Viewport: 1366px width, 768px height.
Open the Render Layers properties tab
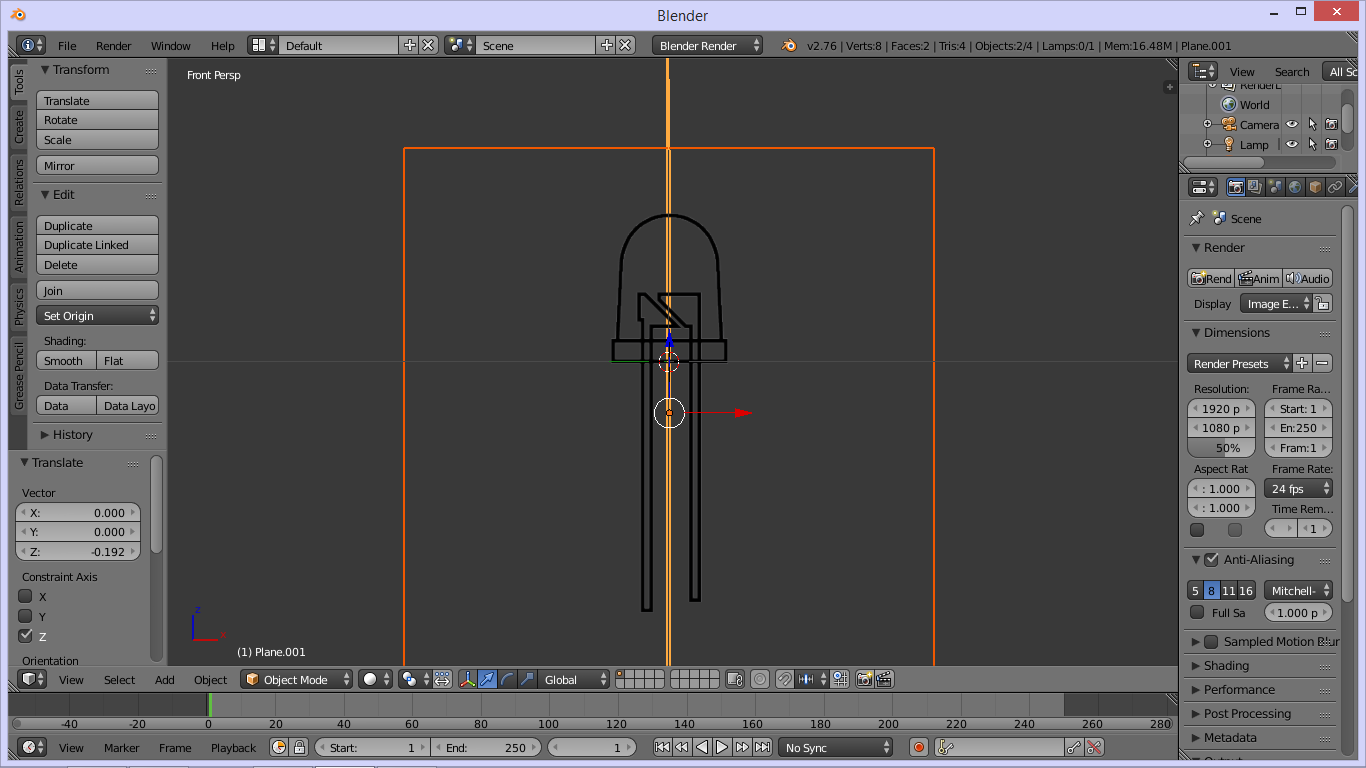pos(1255,187)
